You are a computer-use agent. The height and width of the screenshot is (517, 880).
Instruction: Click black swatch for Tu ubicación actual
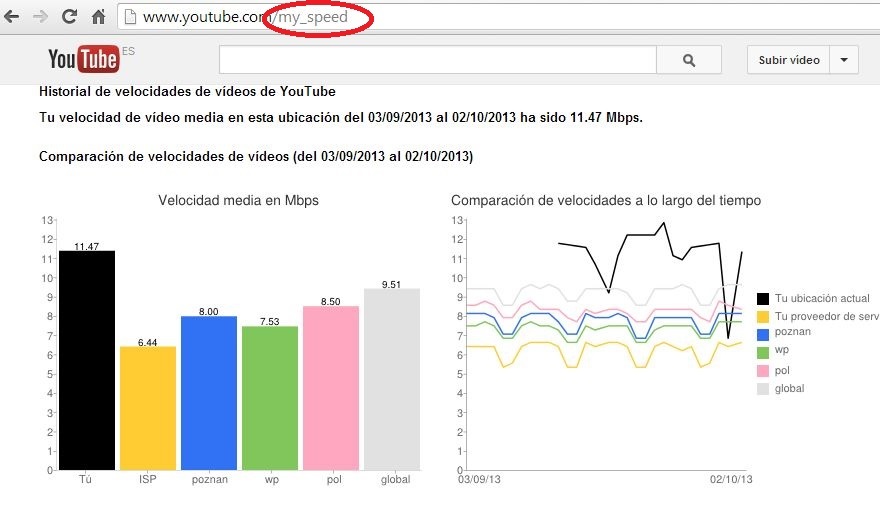point(763,299)
